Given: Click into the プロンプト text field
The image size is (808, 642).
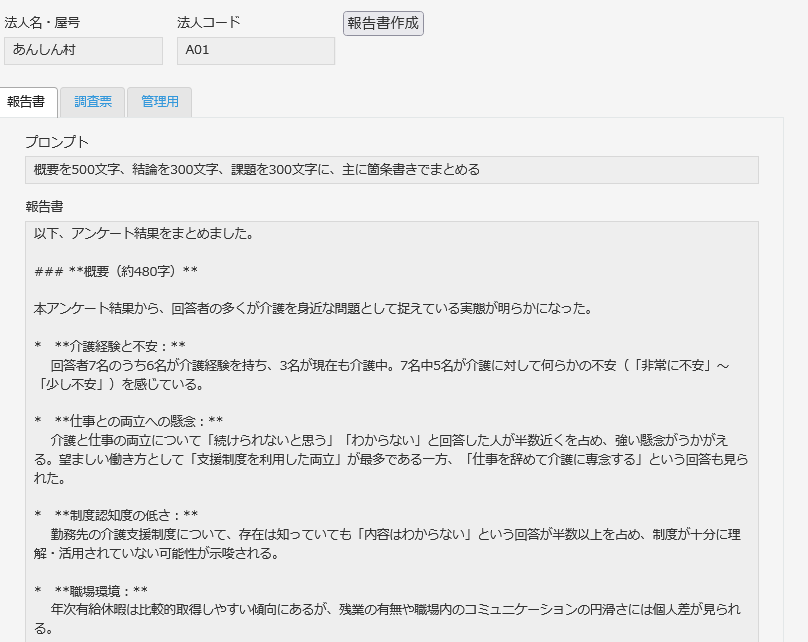Looking at the screenshot, I should [391, 170].
